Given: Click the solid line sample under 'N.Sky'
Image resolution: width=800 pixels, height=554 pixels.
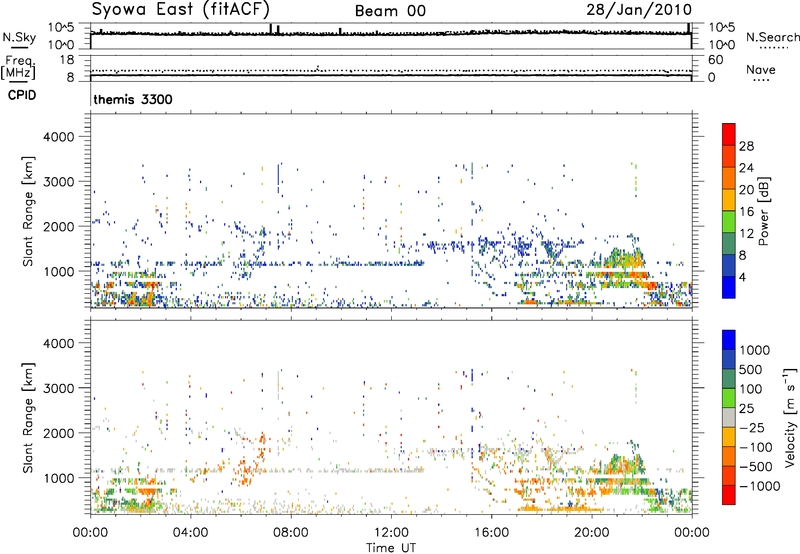Looking at the screenshot, I should [19, 47].
